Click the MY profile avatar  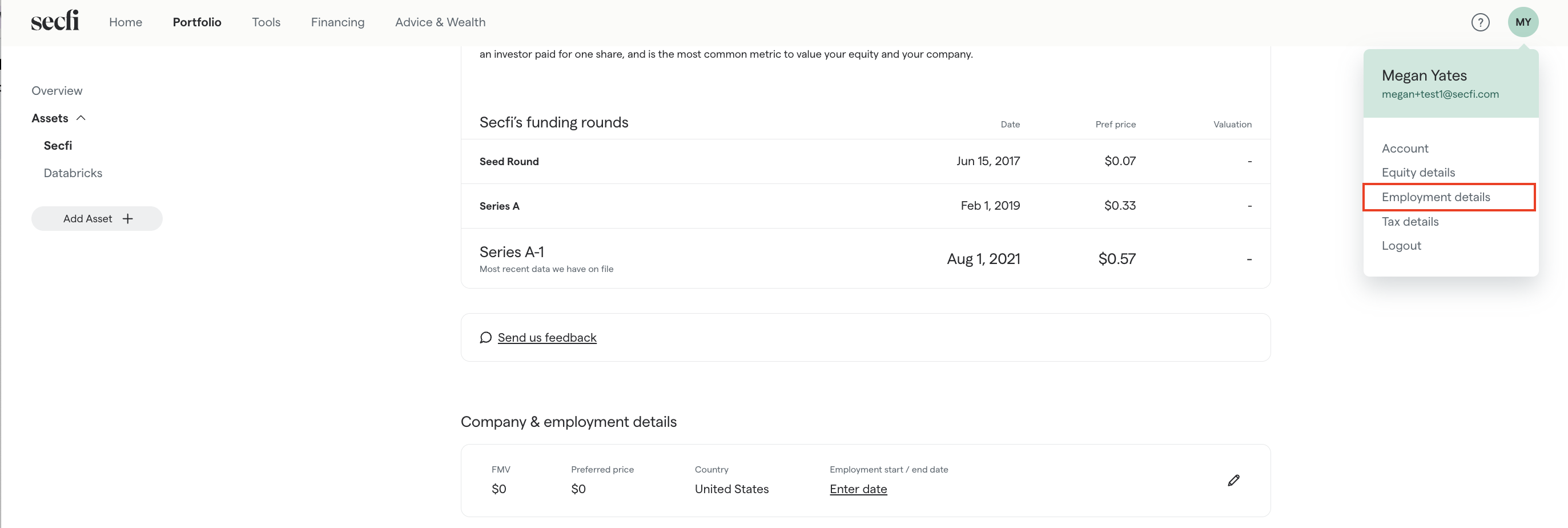(1522, 22)
